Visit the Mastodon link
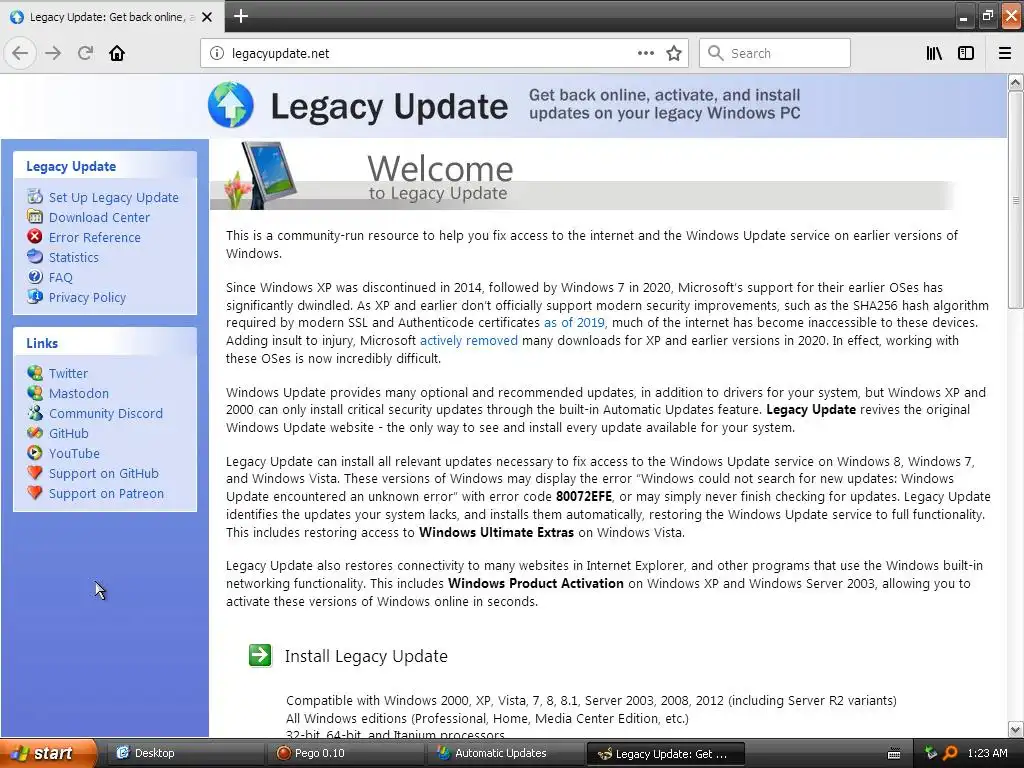Viewport: 1024px width, 768px height. pos(79,394)
